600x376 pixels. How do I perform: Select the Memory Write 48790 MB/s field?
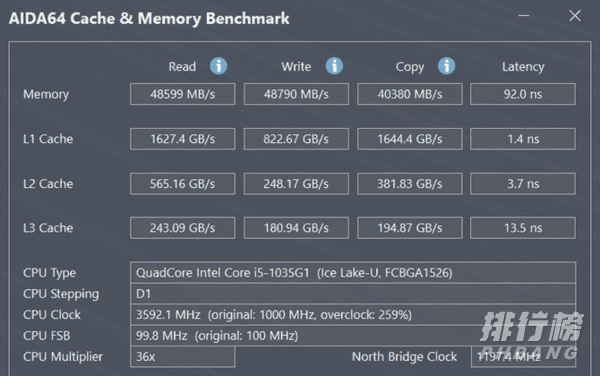[x=296, y=94]
